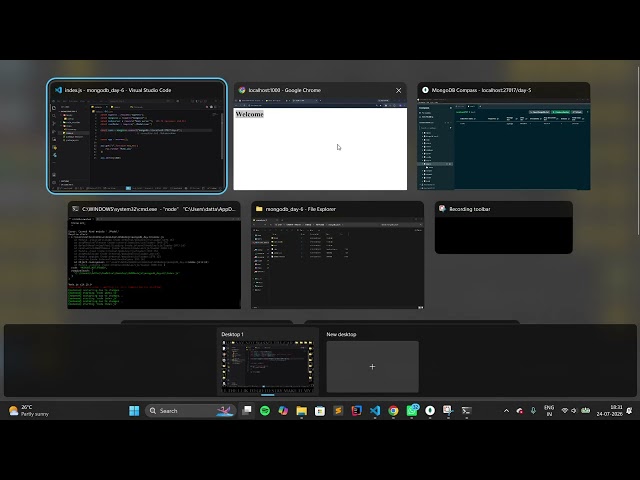Select the Visual Studio Code window thumbnail
This screenshot has width=640, height=480.
(137, 136)
